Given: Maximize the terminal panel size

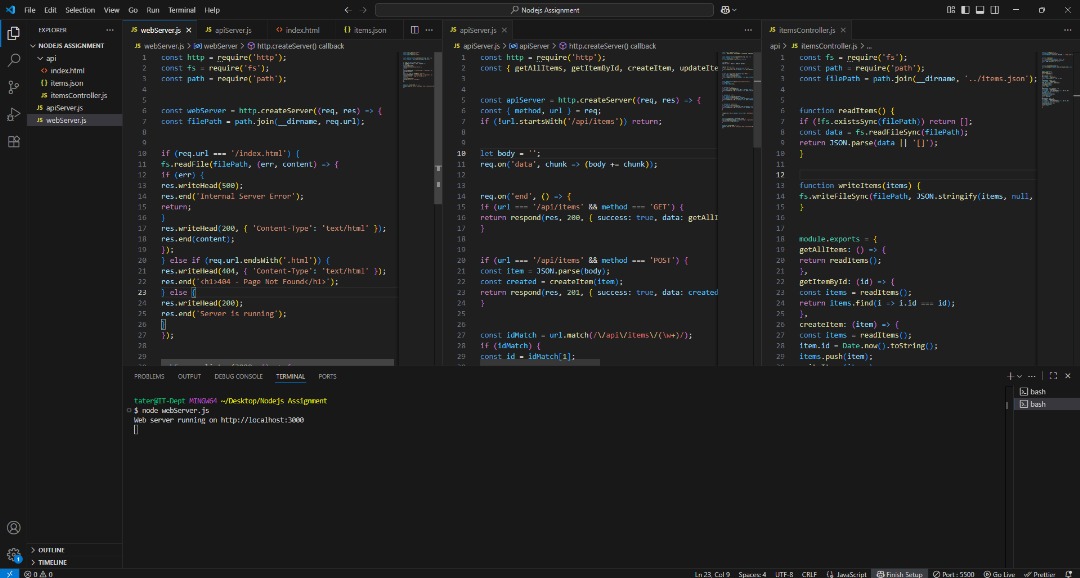Looking at the screenshot, I should click(x=1052, y=376).
